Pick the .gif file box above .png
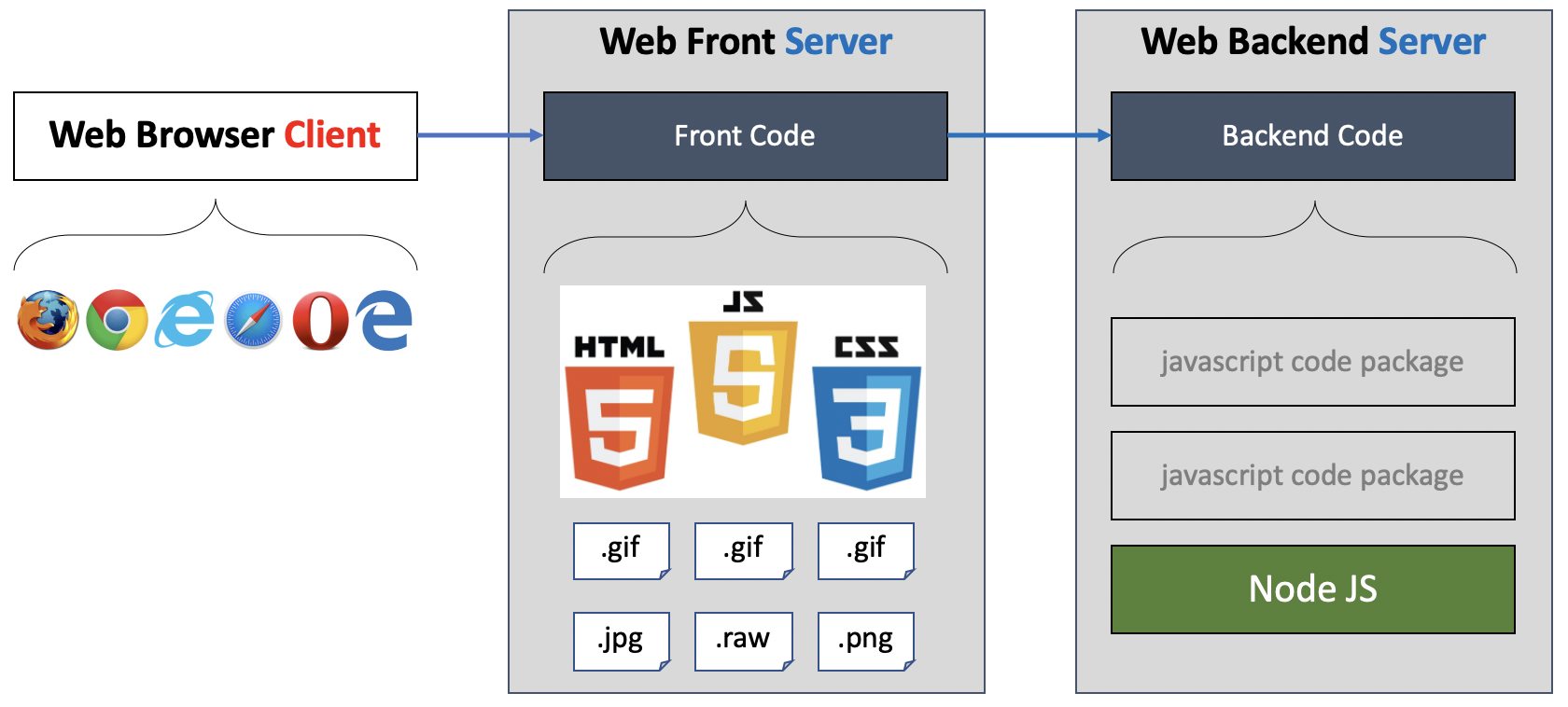This screenshot has width=1568, height=707. pyautogui.click(x=866, y=551)
